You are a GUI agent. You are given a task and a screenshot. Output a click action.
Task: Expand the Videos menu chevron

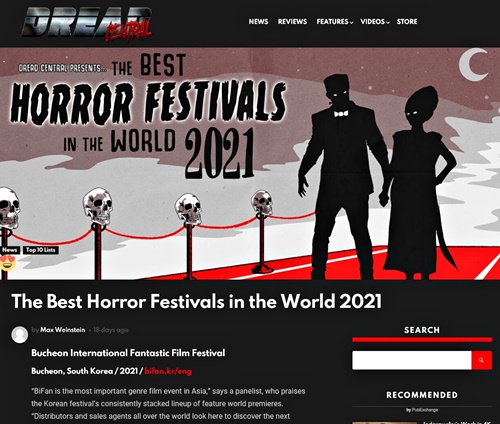[x=387, y=22]
